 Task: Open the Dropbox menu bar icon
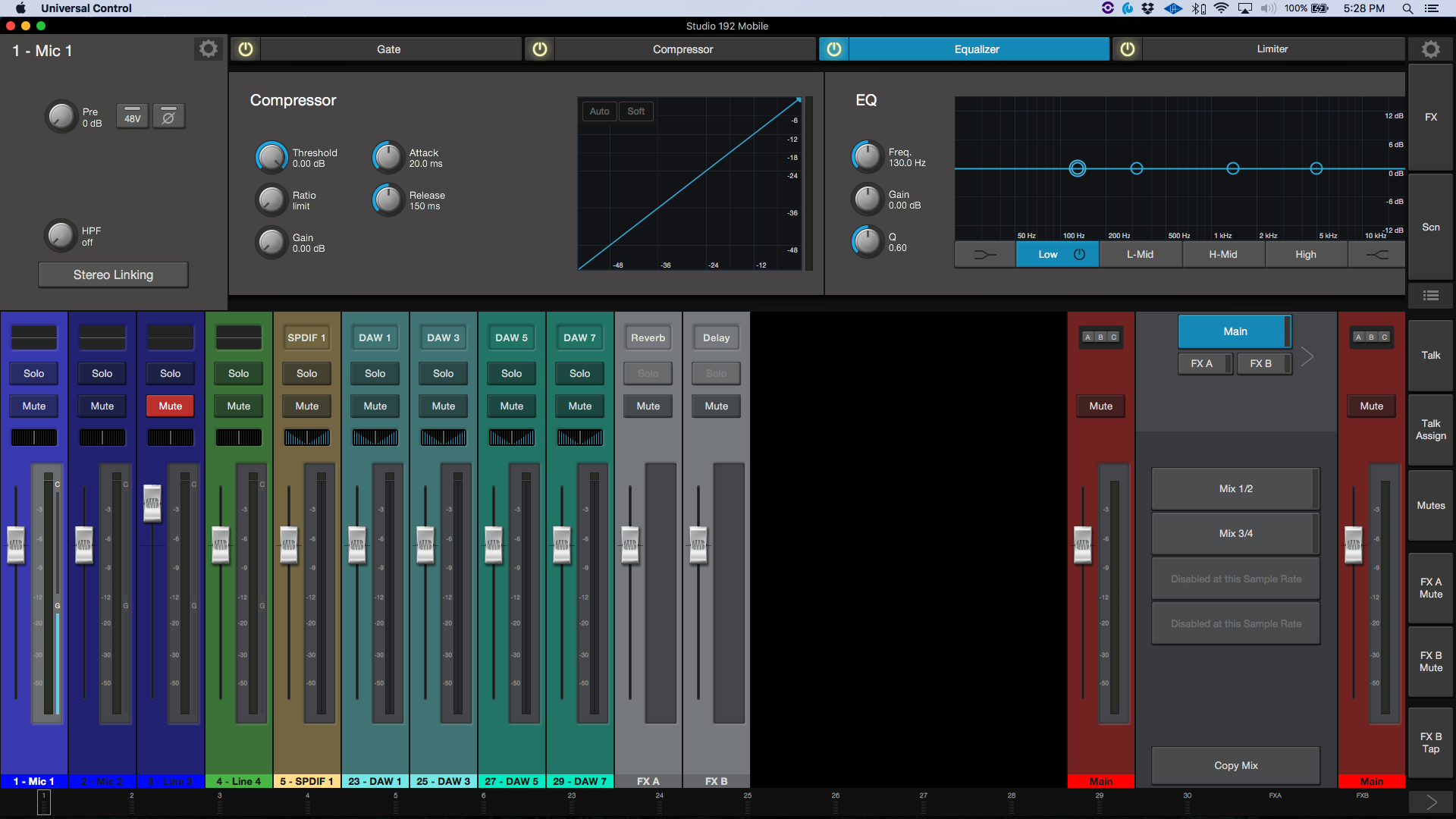(x=1147, y=8)
